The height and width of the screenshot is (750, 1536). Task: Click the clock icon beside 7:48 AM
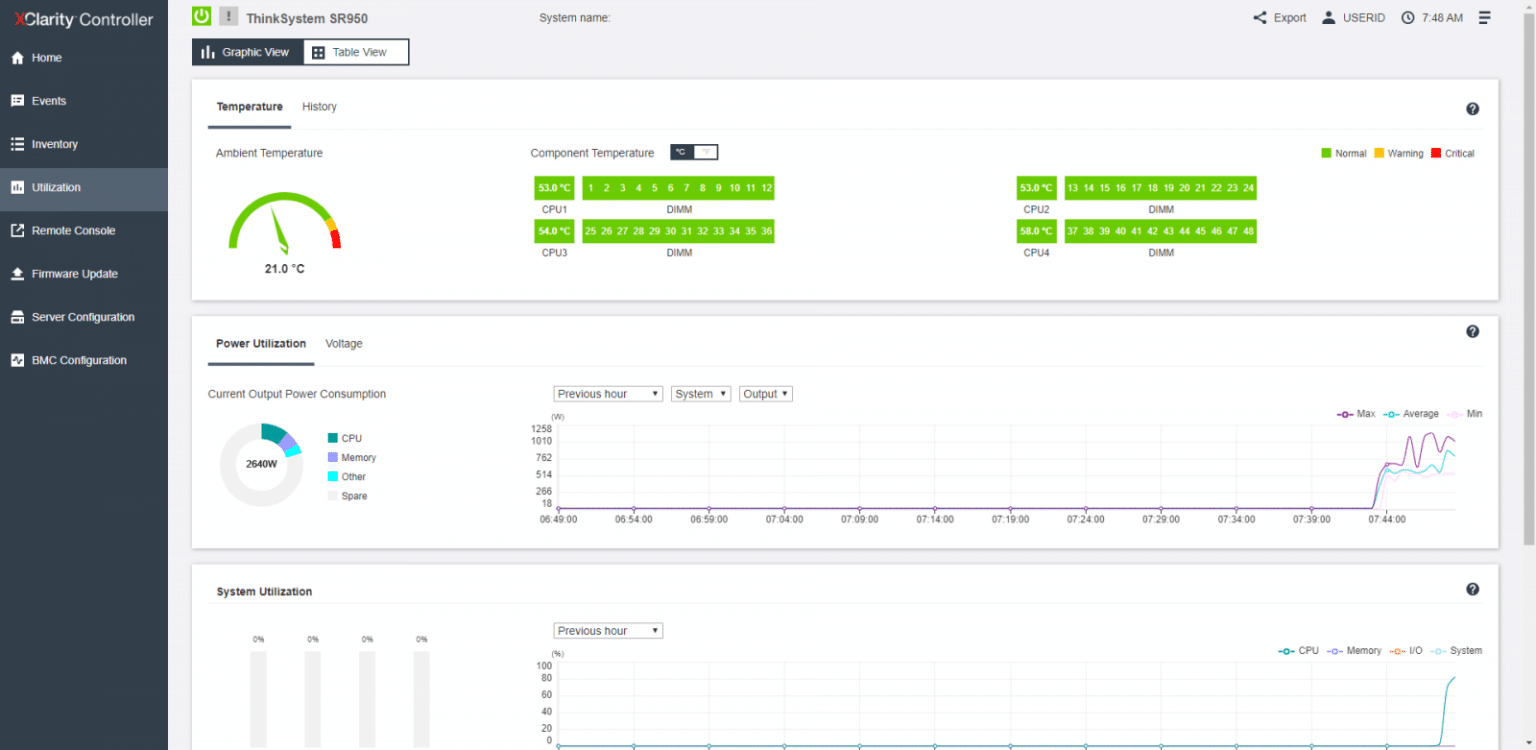1408,18
